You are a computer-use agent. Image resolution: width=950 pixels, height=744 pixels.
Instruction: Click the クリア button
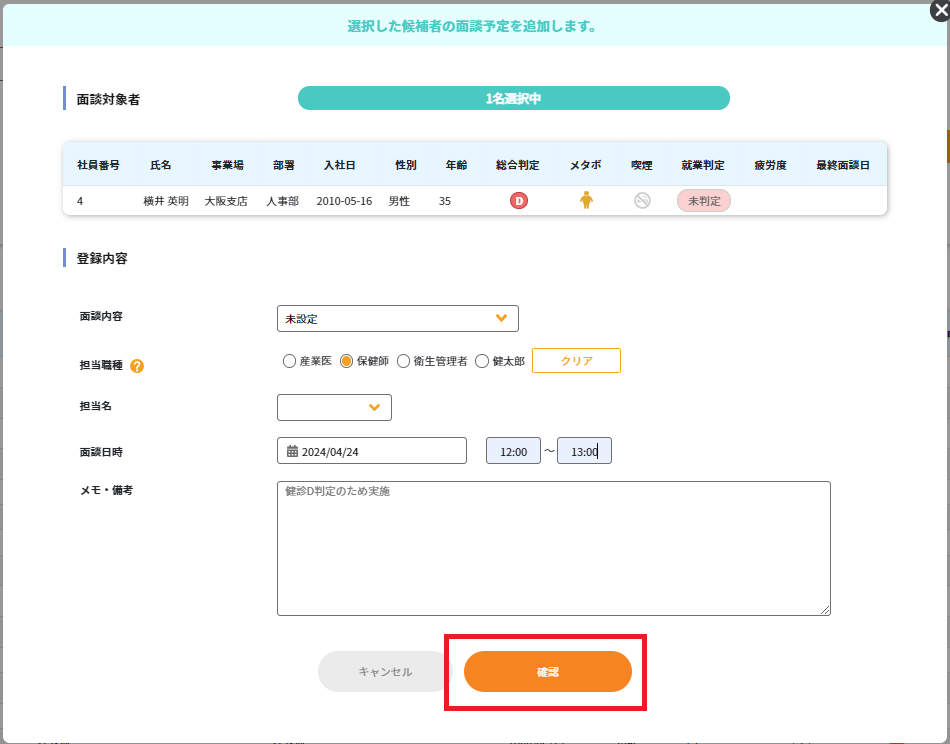(x=576, y=360)
